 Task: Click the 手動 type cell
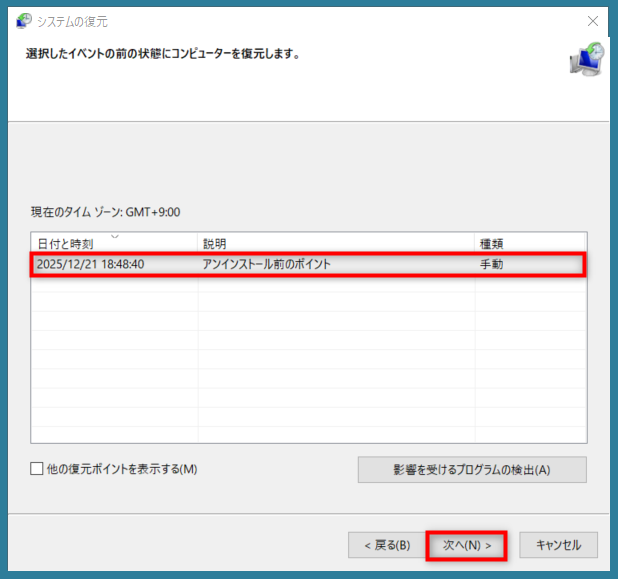[491, 264]
